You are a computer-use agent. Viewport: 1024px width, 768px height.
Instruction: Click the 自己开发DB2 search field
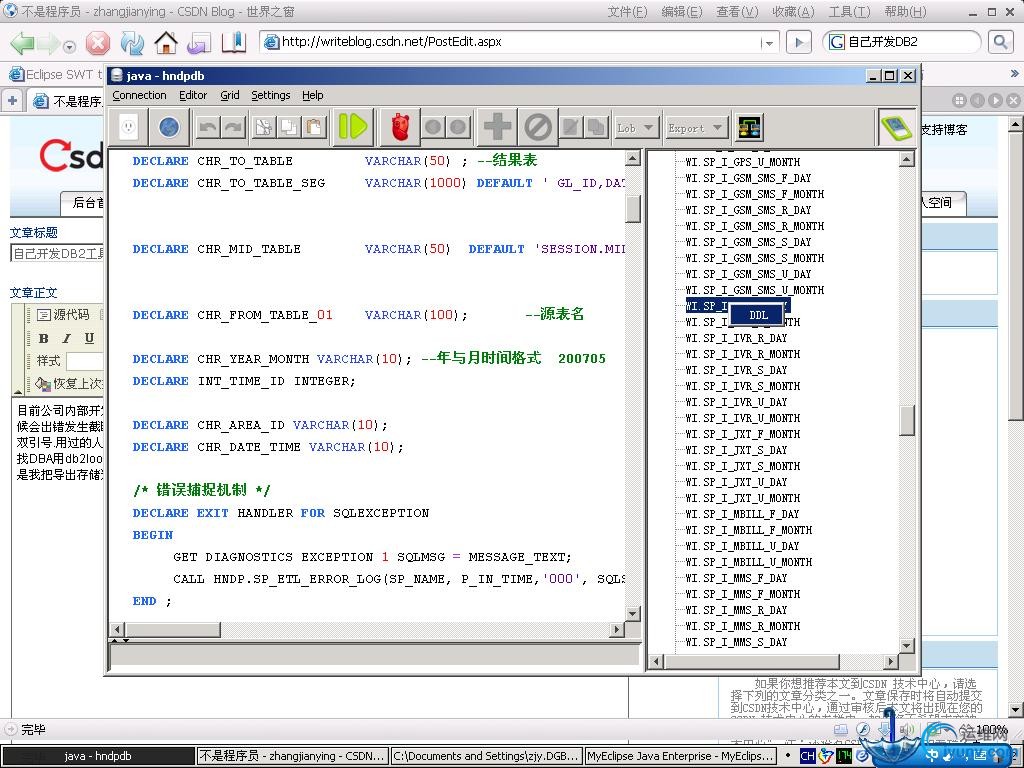901,42
